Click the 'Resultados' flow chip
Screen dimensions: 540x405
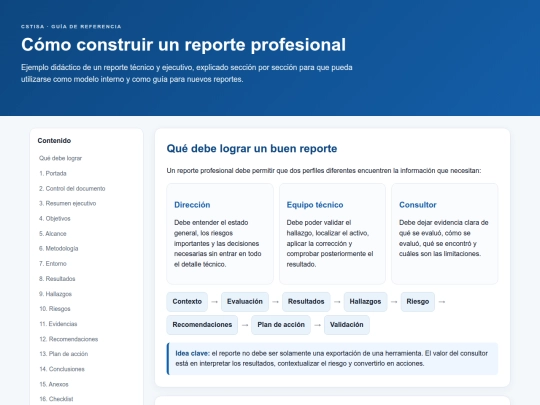pos(306,302)
